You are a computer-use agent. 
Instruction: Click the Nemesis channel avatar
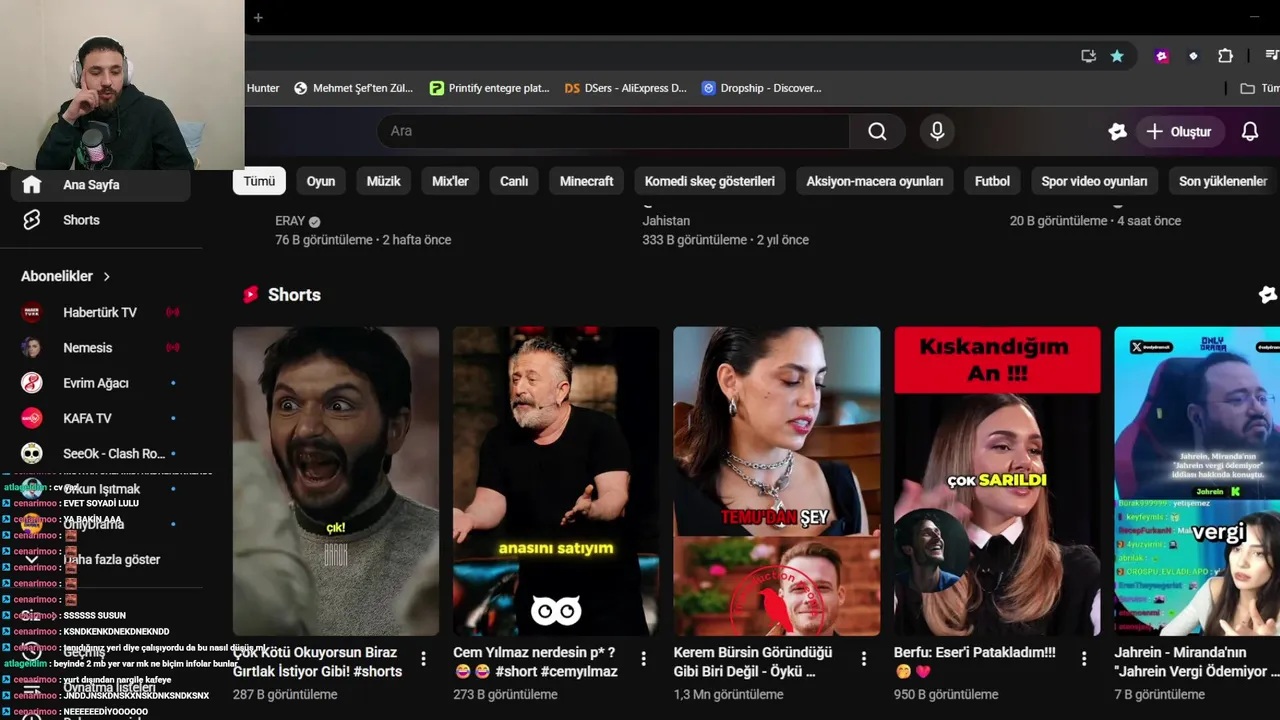point(32,348)
